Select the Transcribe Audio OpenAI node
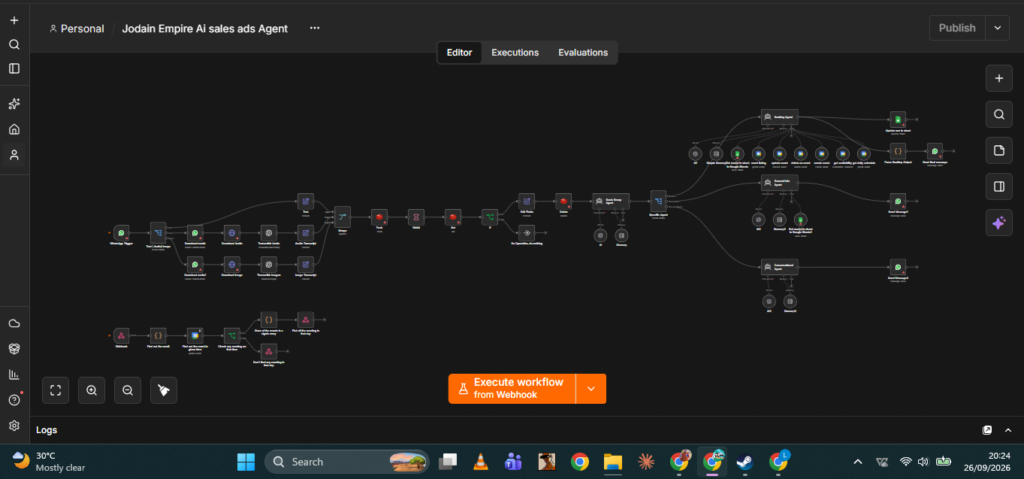 point(268,232)
